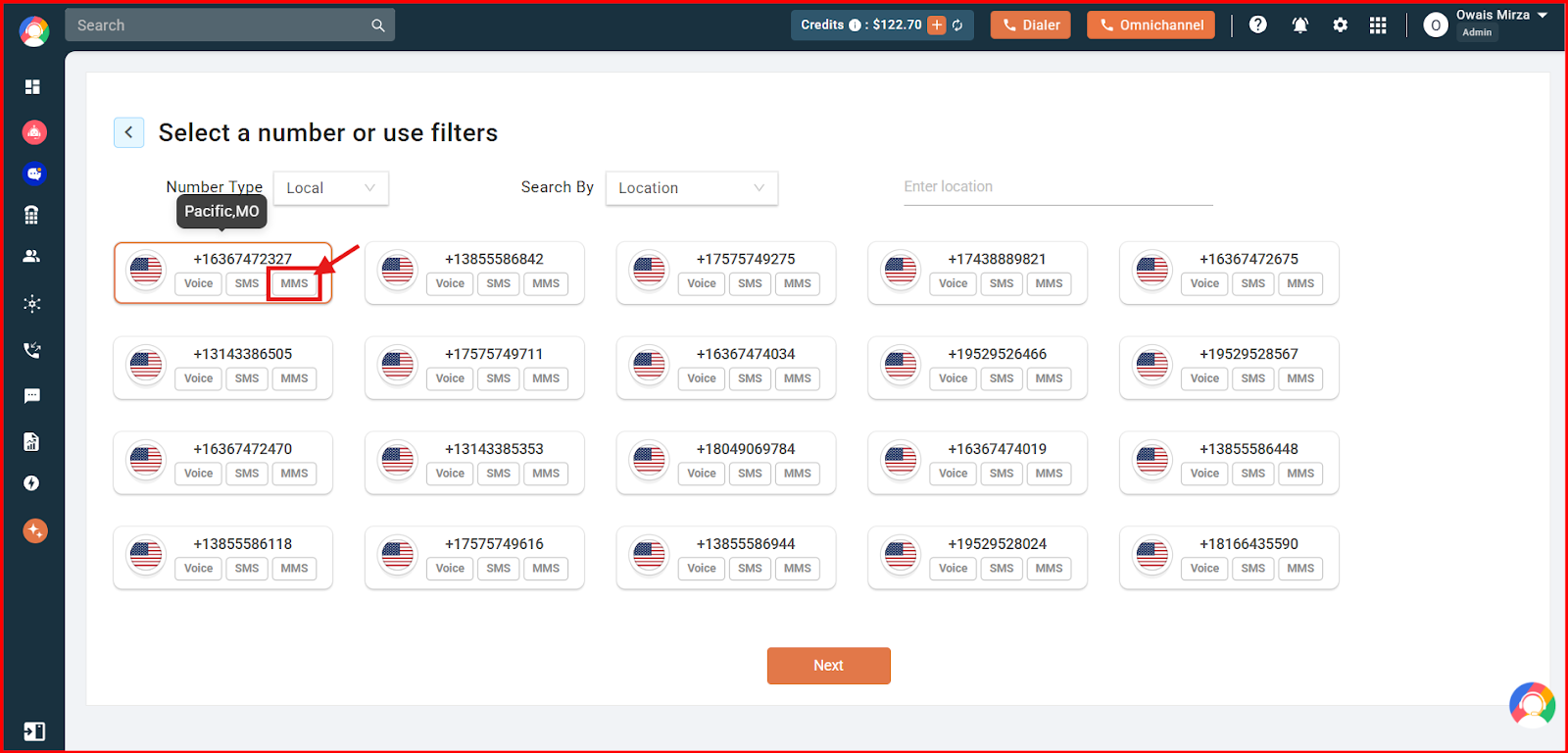Select number +16367474034
The height and width of the screenshot is (753, 1568).
coord(726,368)
